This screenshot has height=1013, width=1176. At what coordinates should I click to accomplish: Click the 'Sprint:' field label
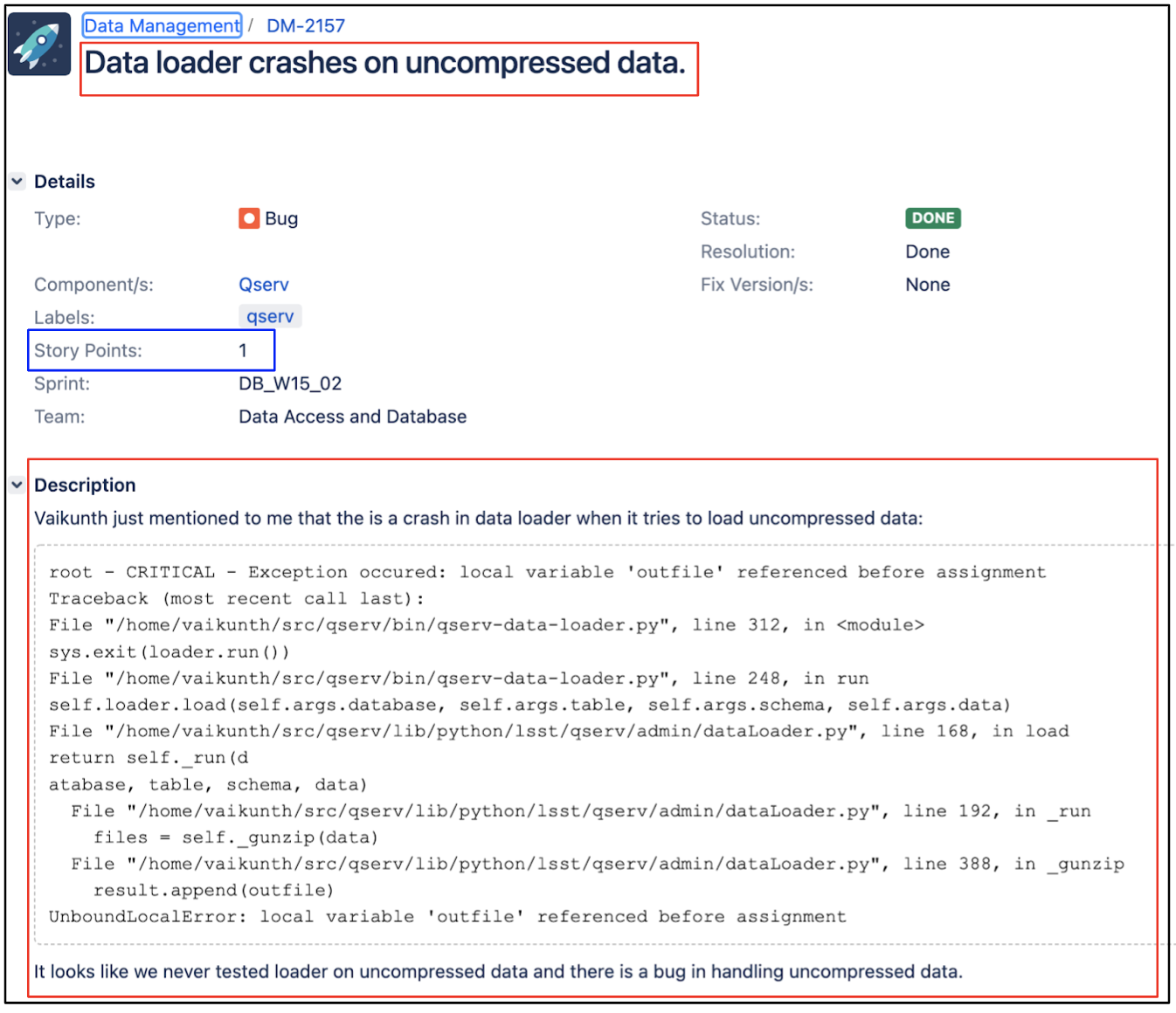click(62, 383)
